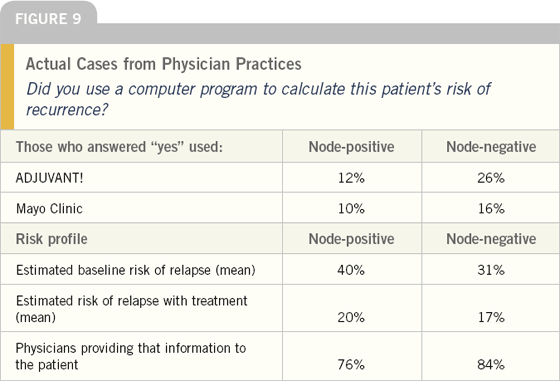560x381 pixels.
Task: Click the 84% physicians providing information cell
Action: coord(491,365)
